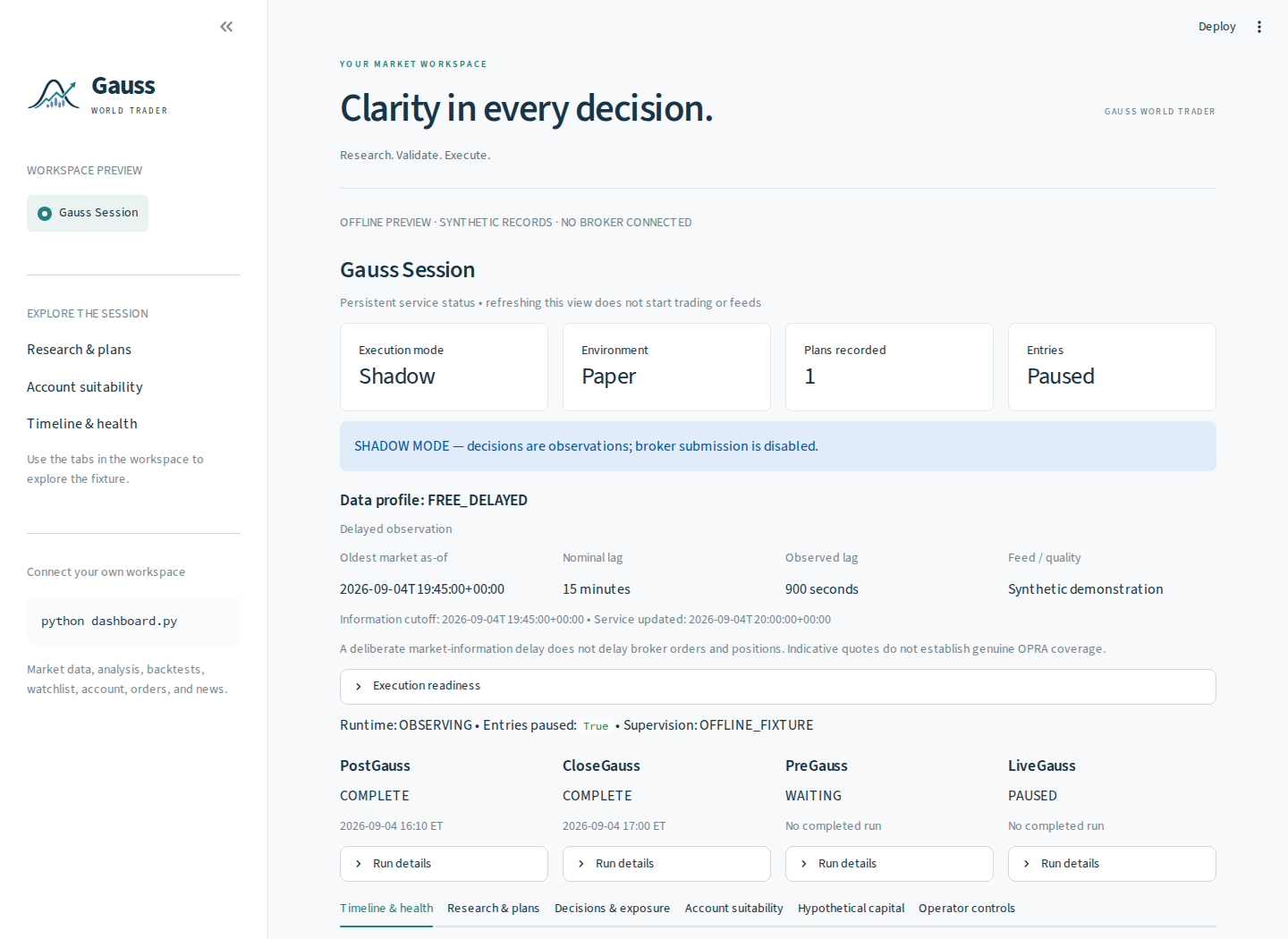This screenshot has height=939, width=1288.
Task: Click the SHADOW MODE info banner
Action: click(778, 446)
